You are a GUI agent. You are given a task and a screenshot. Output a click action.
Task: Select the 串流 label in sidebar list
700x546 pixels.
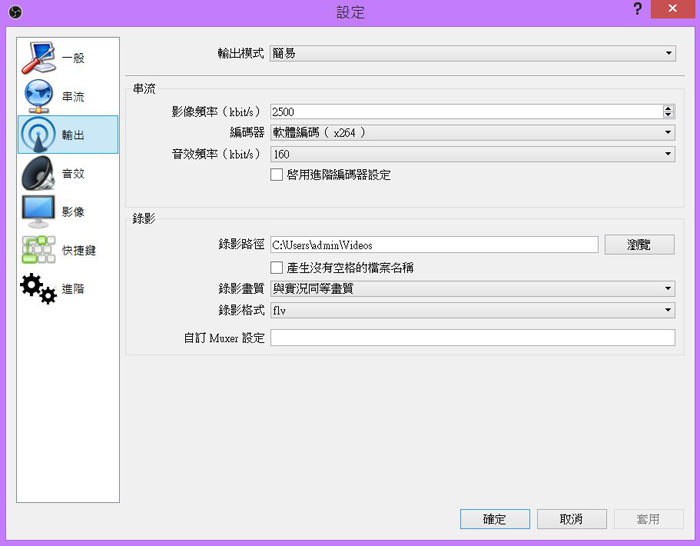click(73, 96)
